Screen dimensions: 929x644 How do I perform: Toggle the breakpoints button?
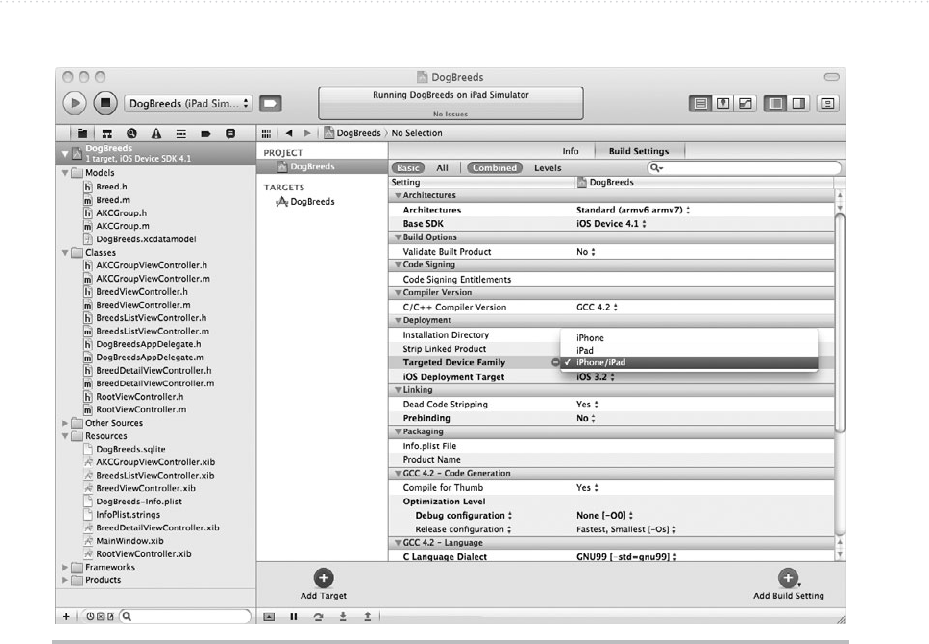coord(270,104)
